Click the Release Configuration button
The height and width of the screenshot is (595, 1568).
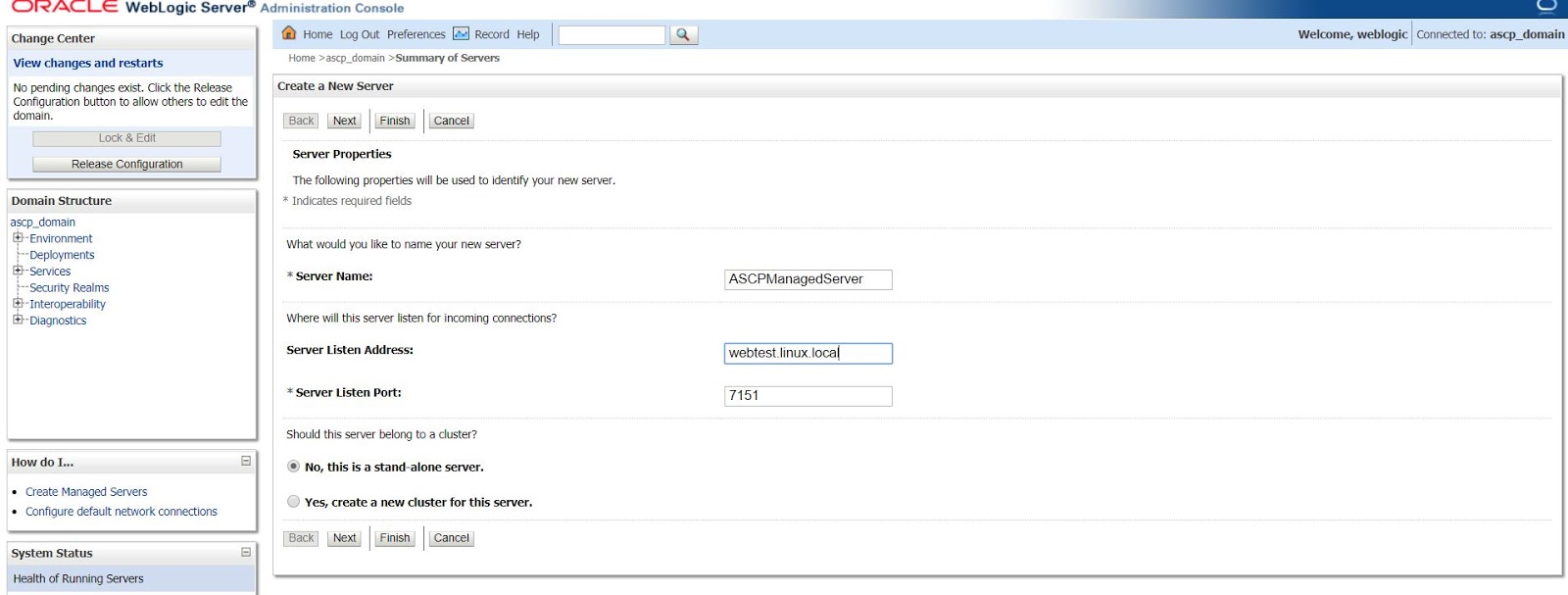point(126,164)
